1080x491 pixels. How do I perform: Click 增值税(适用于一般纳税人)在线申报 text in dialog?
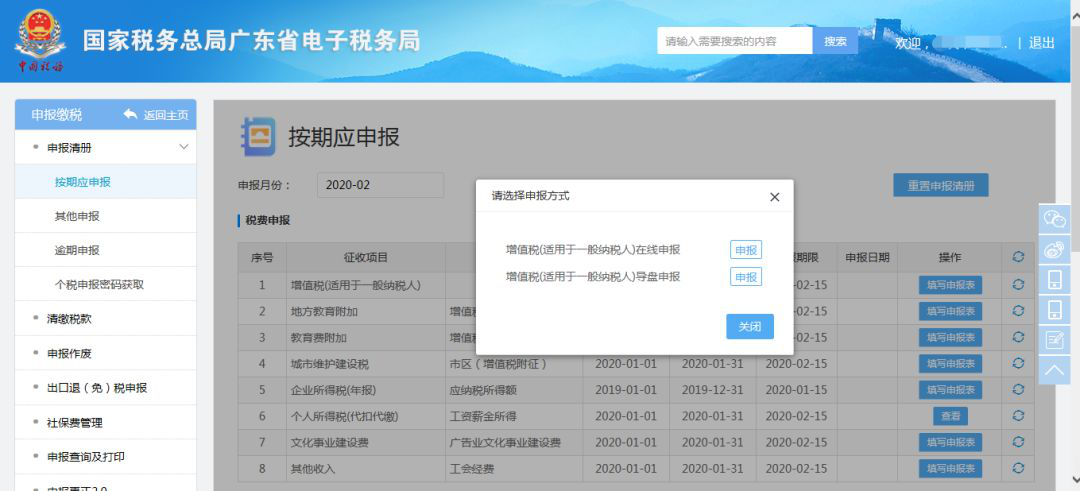coord(593,250)
